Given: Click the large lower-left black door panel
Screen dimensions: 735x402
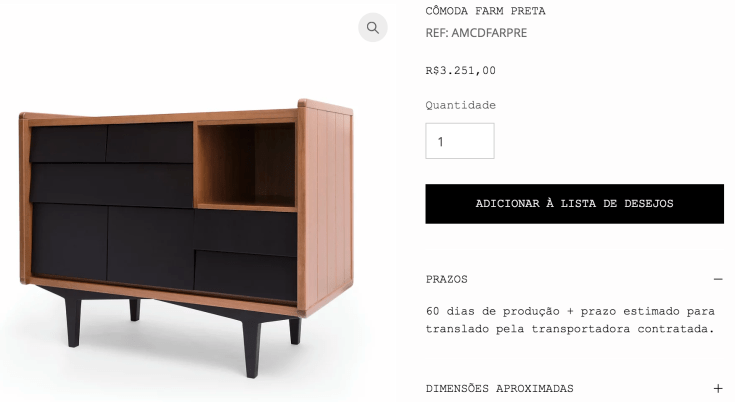Looking at the screenshot, I should click(69, 241).
